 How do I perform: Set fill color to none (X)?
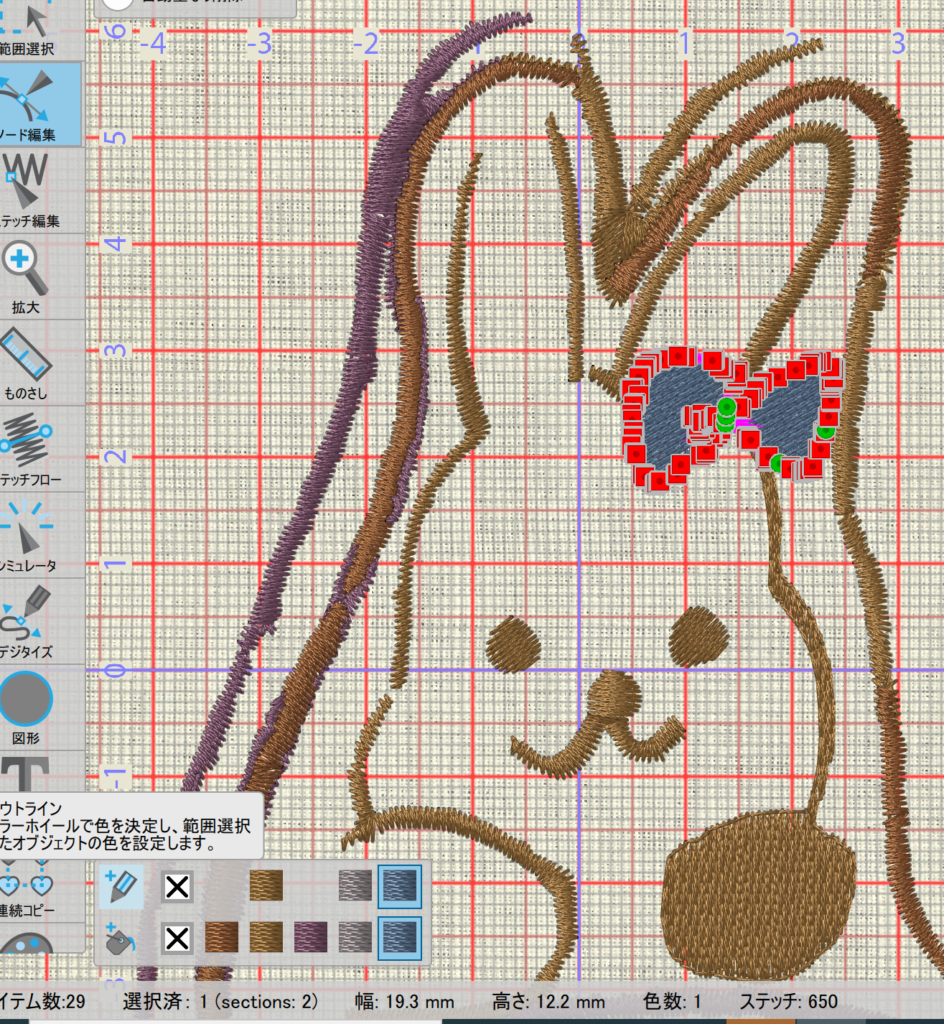pyautogui.click(x=177, y=938)
